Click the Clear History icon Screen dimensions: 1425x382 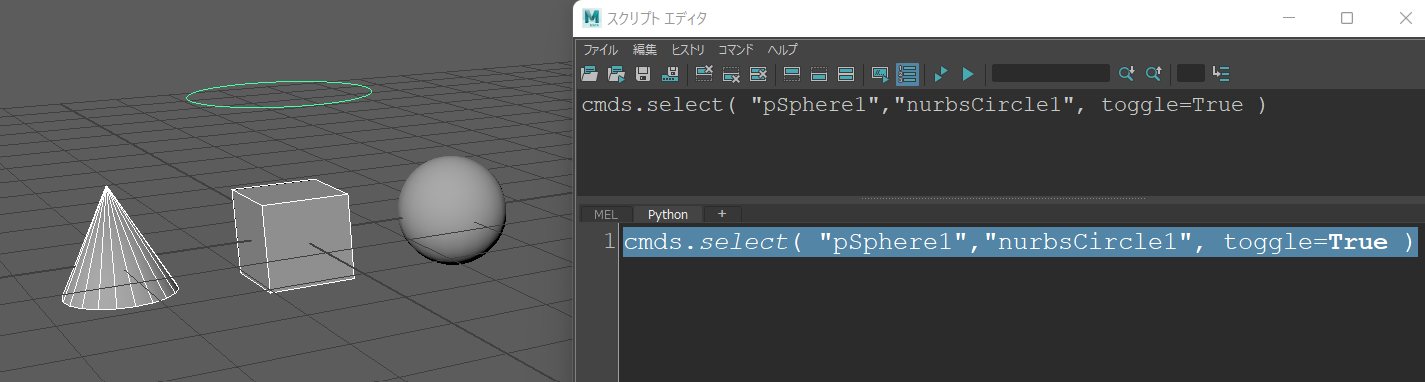(703, 73)
